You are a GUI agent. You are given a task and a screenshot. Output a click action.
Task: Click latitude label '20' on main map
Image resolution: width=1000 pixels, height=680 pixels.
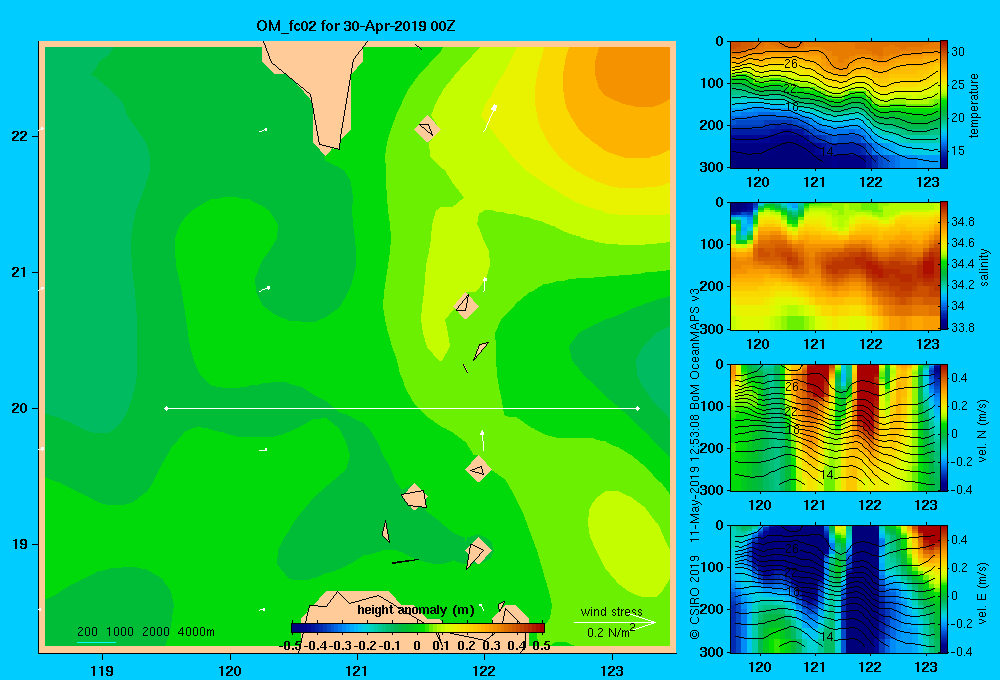(20, 408)
